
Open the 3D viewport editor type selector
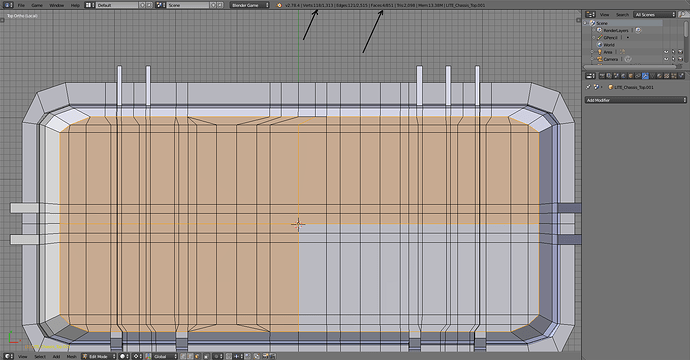[8, 356]
